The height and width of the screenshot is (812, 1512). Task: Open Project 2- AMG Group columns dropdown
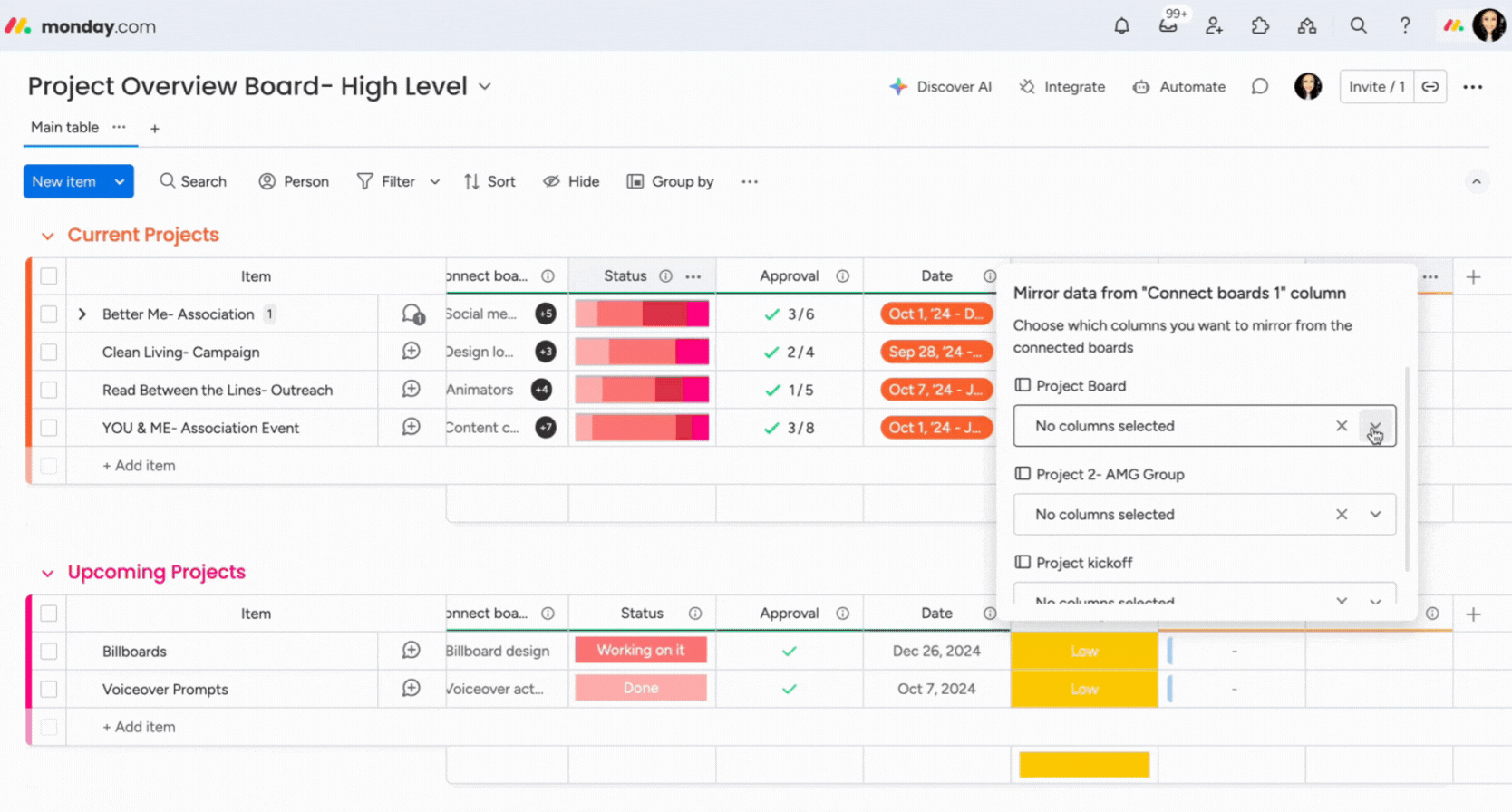coord(1375,515)
